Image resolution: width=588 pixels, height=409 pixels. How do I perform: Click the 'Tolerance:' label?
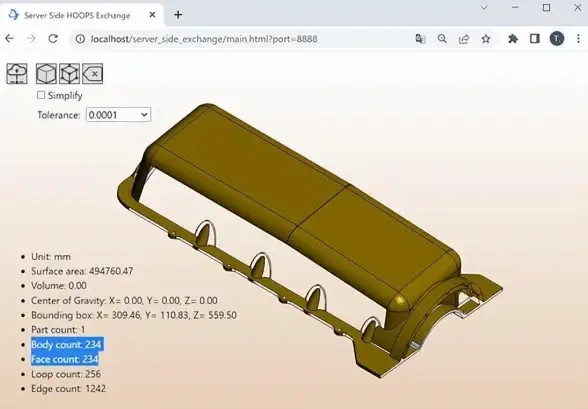pos(59,115)
